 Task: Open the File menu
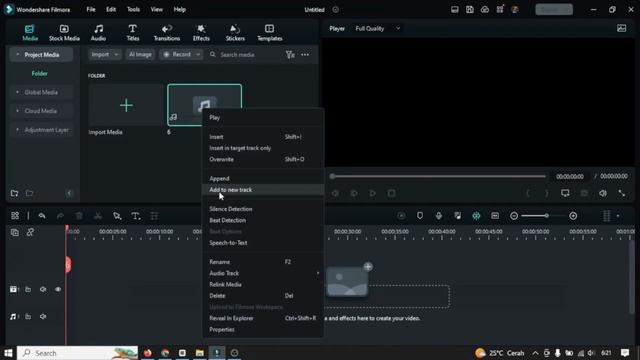[x=91, y=9]
